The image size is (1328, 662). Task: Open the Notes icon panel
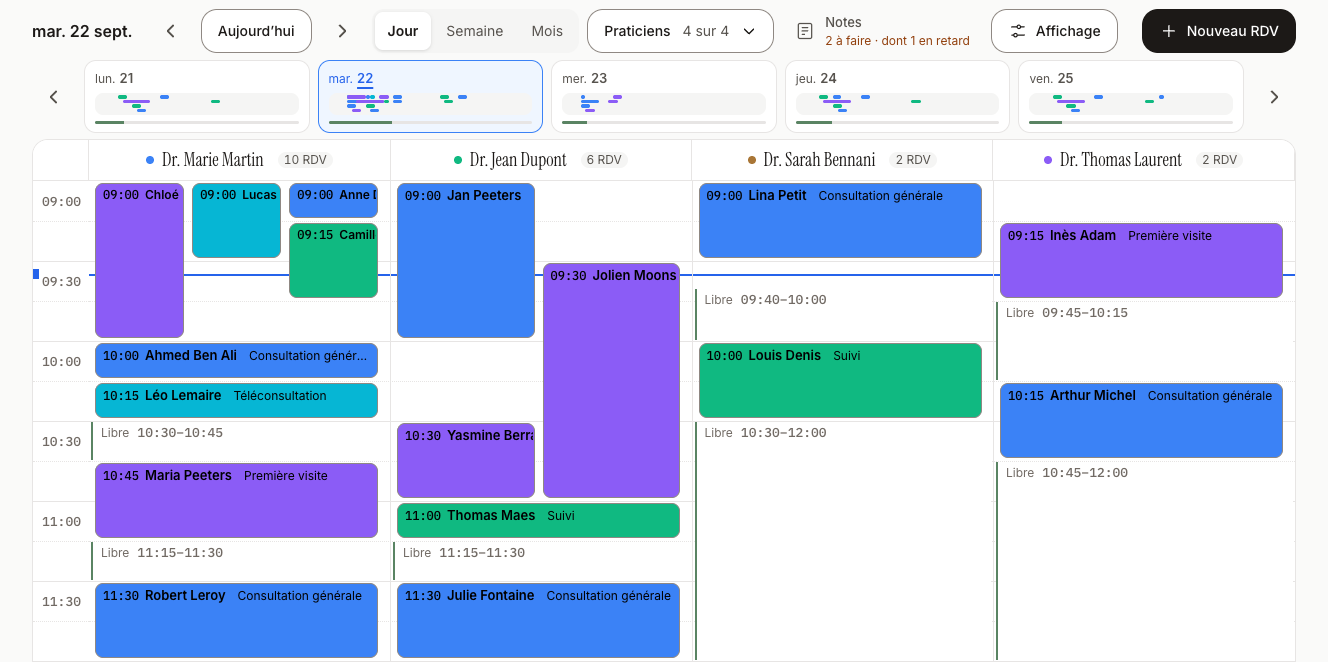(x=805, y=31)
